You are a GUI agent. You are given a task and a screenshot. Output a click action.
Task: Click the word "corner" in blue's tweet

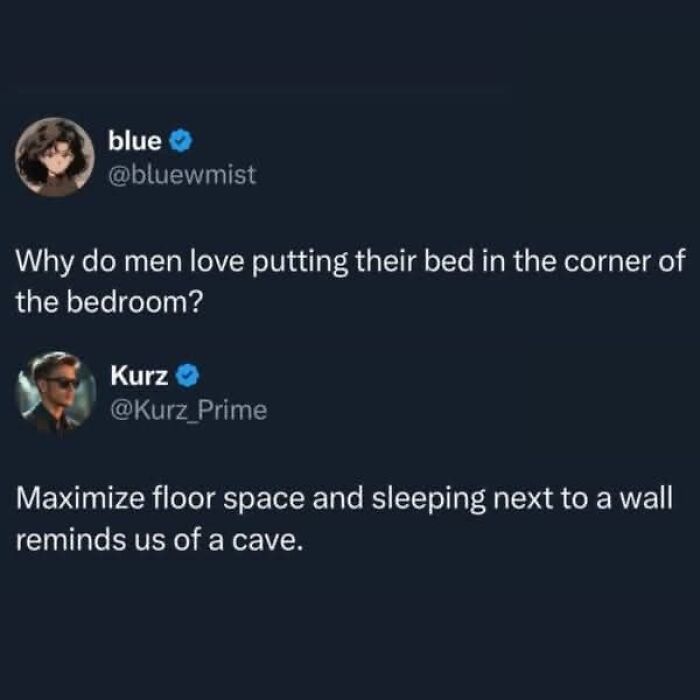(606, 262)
